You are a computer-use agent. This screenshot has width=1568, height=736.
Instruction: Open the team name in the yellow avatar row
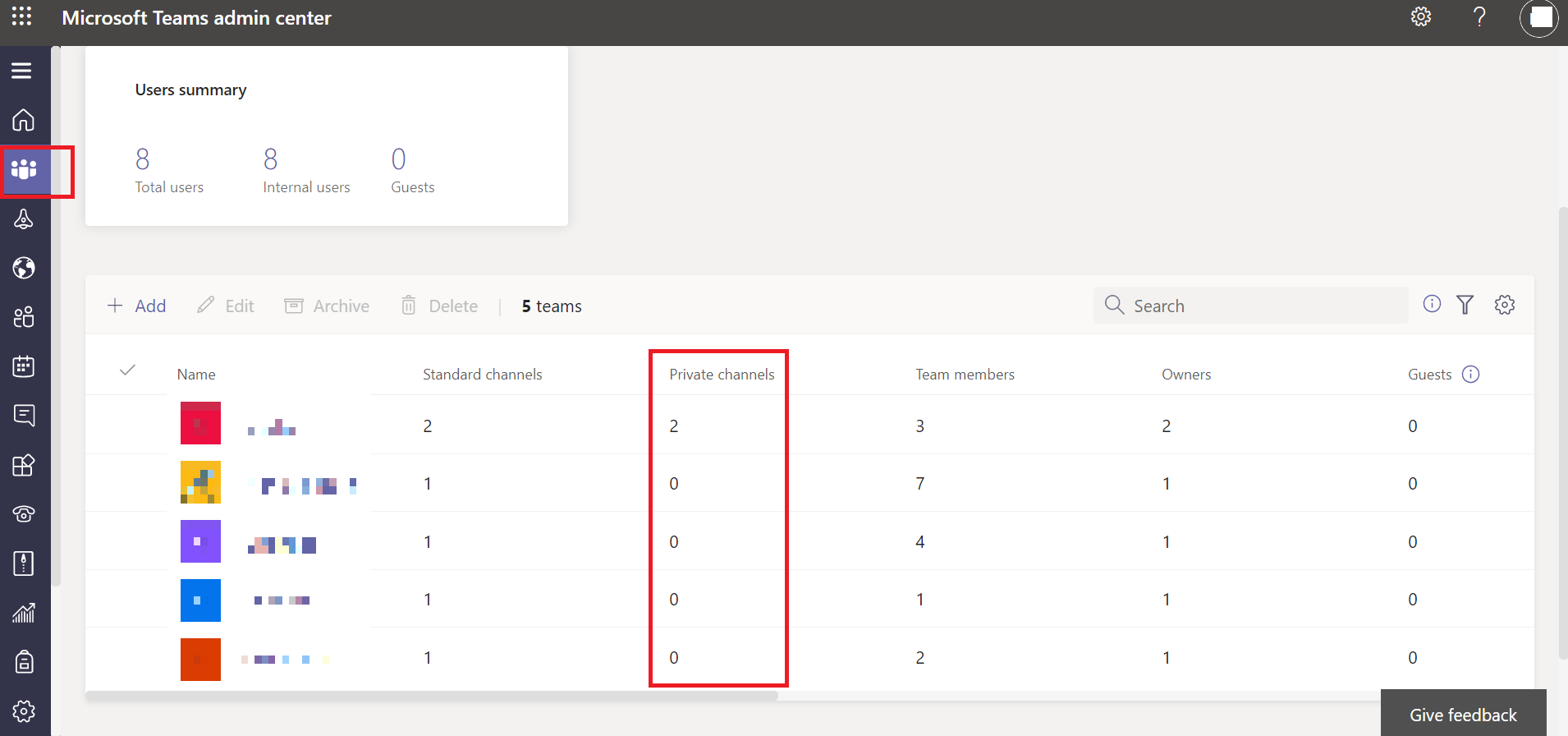point(303,485)
